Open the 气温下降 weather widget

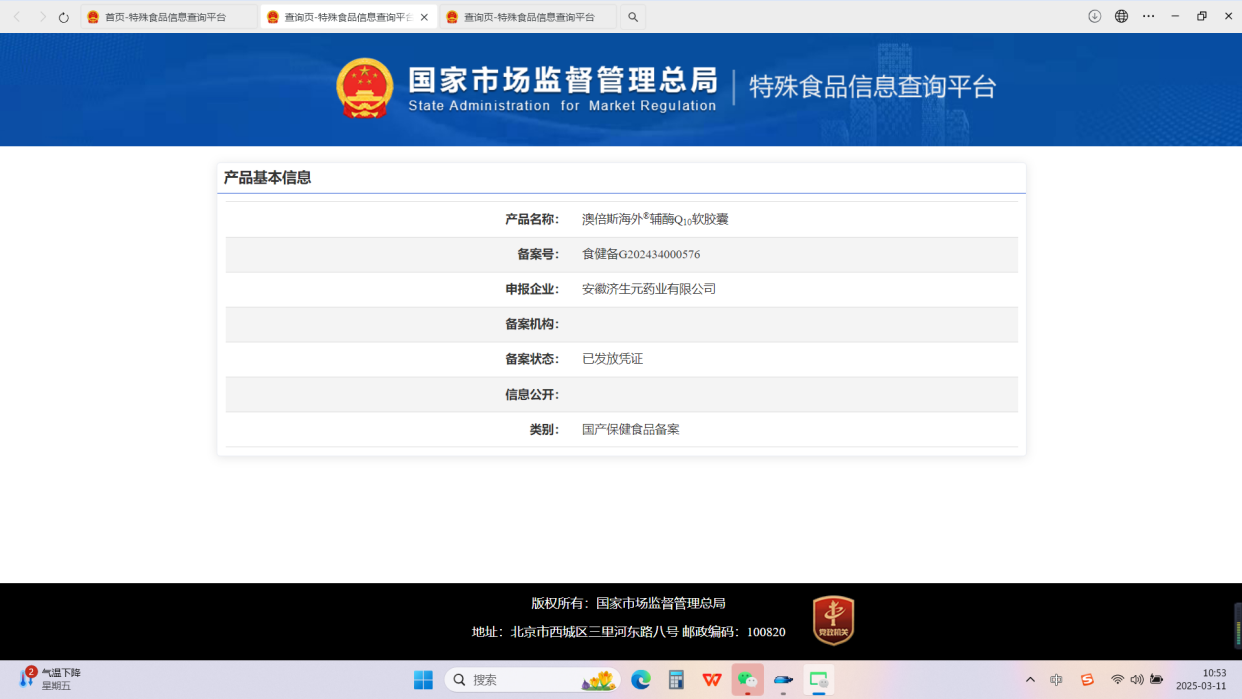pos(50,679)
